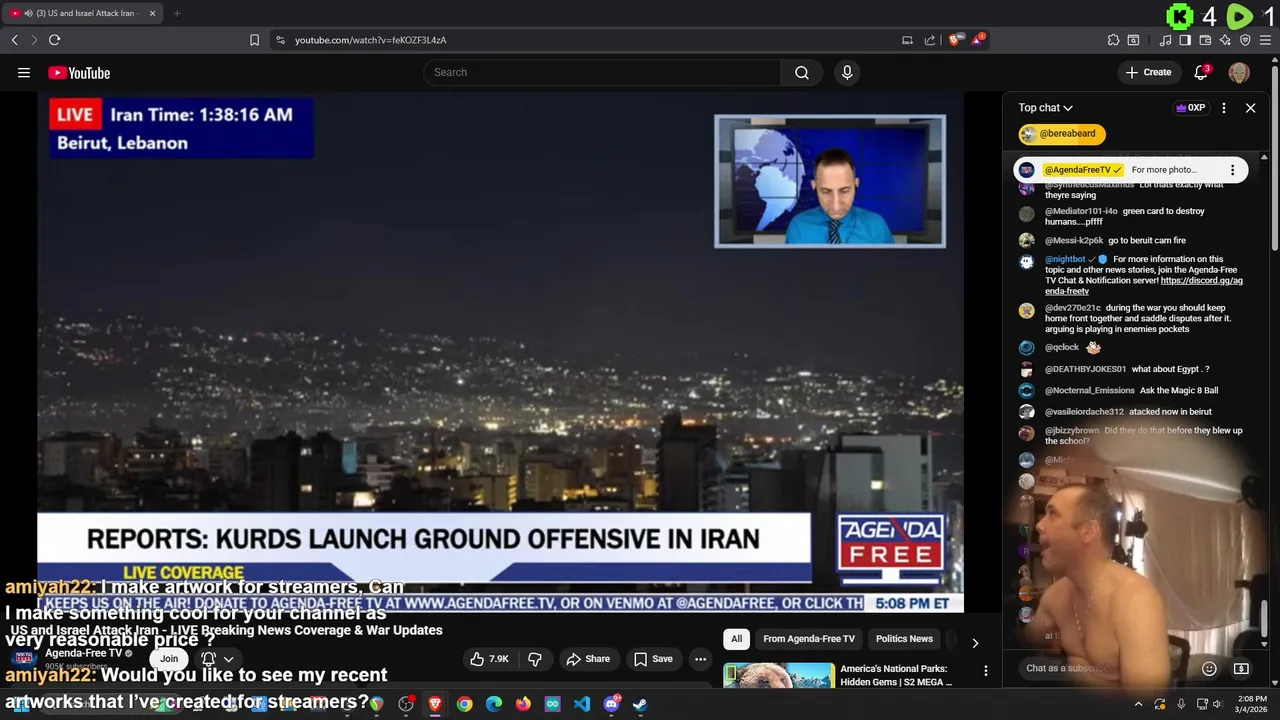The height and width of the screenshot is (720, 1280).
Task: Start voice search with the microphone
Action: coord(847,72)
